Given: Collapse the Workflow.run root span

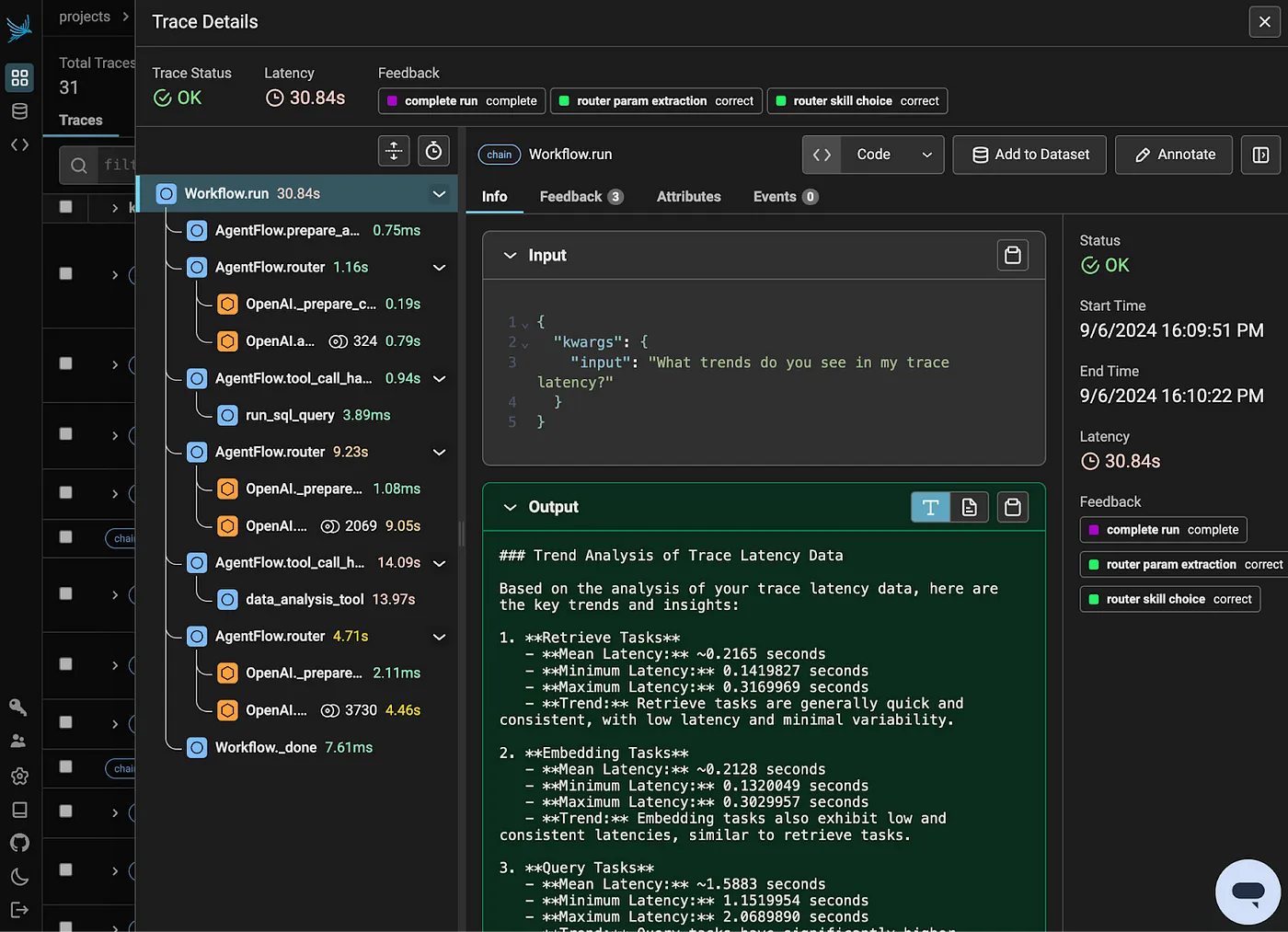Looking at the screenshot, I should [439, 193].
